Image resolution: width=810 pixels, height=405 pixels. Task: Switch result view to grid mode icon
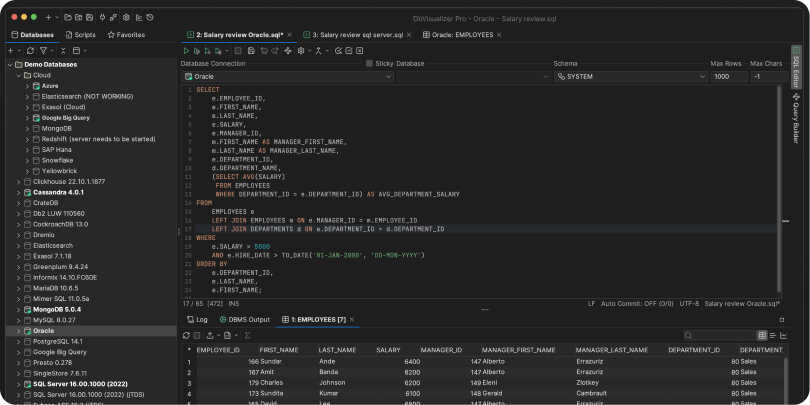pyautogui.click(x=762, y=335)
